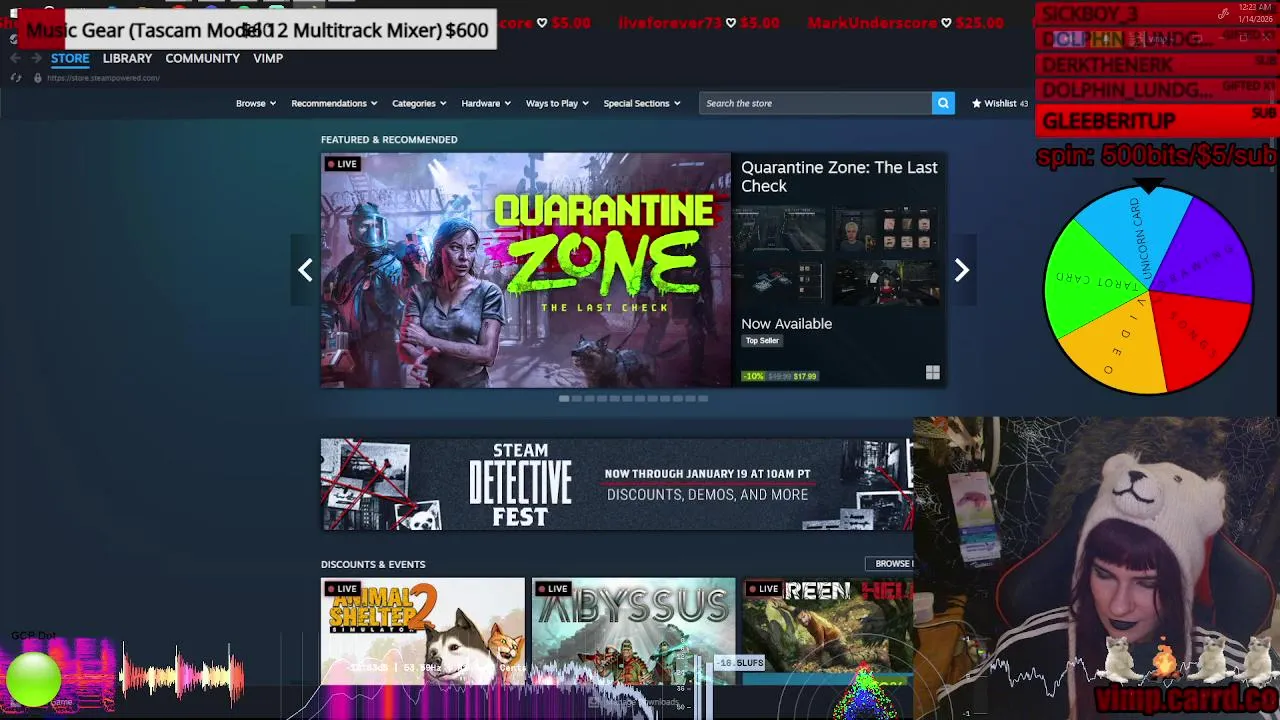Open the Quarantine Zone main capsule image
1280x720 pixels.
pos(526,270)
